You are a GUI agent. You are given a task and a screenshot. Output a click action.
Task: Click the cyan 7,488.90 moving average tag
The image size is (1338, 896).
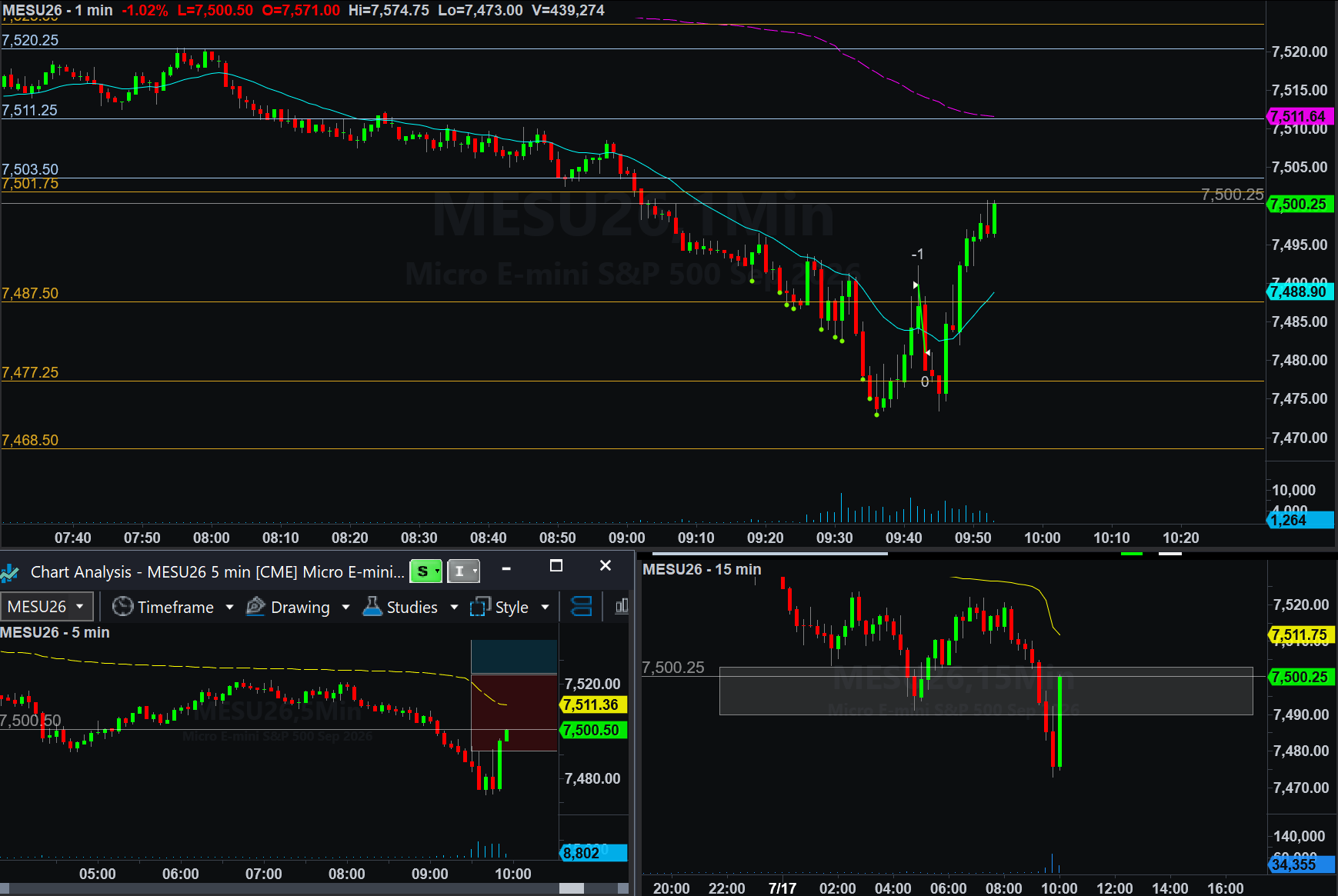coord(1299,291)
